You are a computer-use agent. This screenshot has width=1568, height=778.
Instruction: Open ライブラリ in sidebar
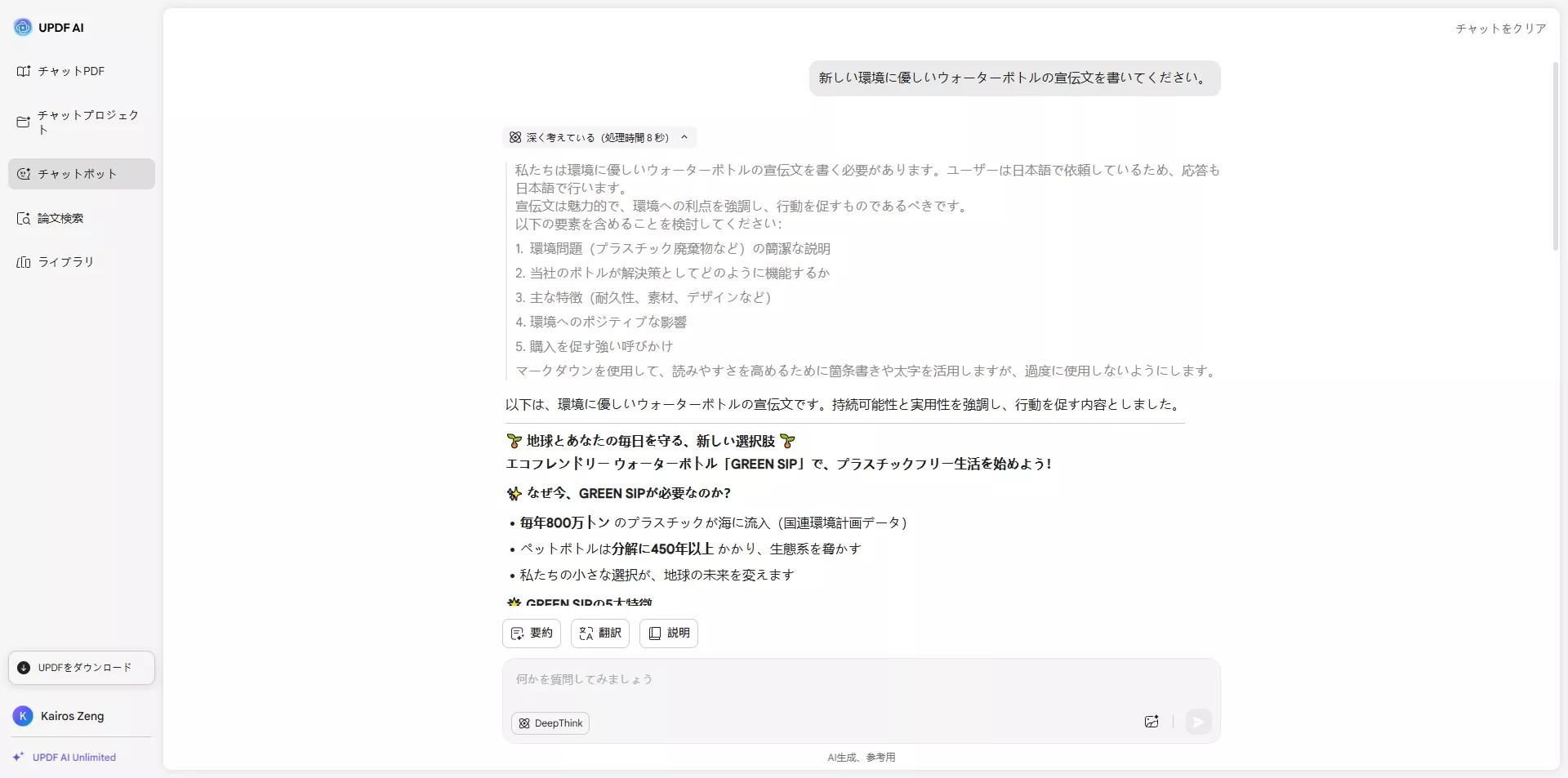[82, 262]
